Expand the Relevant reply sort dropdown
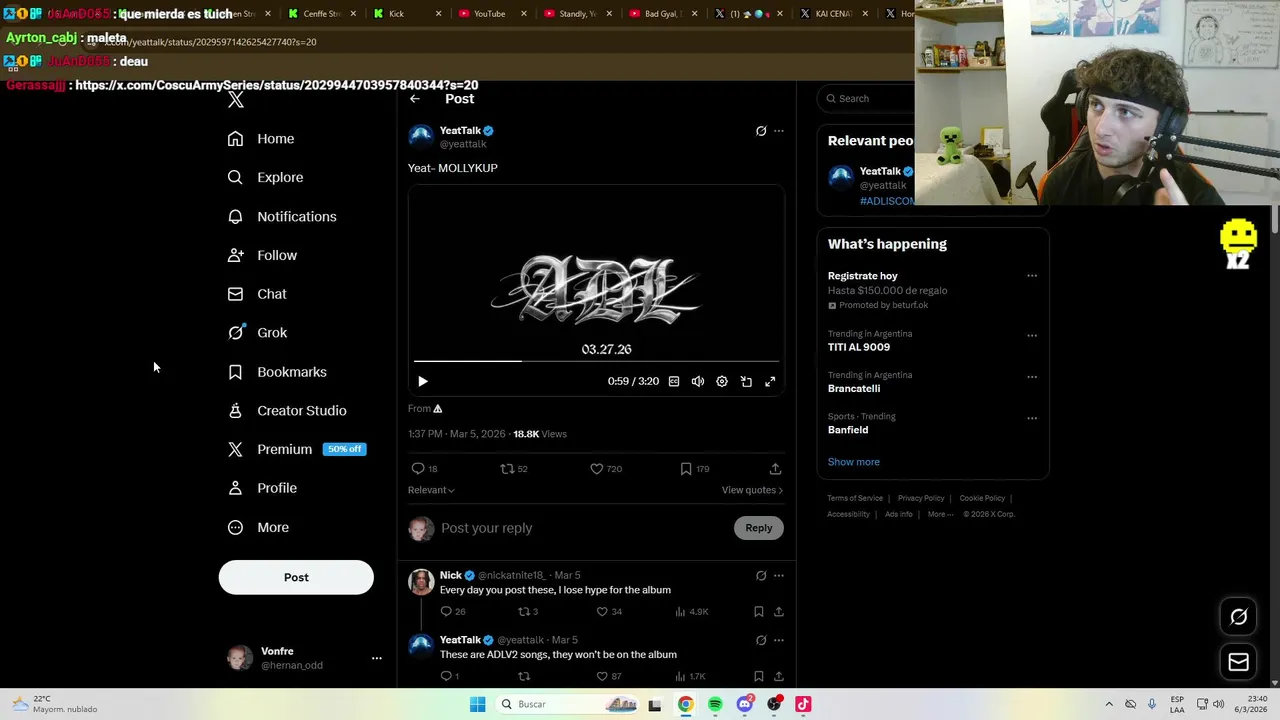The height and width of the screenshot is (720, 1280). pyautogui.click(x=431, y=490)
